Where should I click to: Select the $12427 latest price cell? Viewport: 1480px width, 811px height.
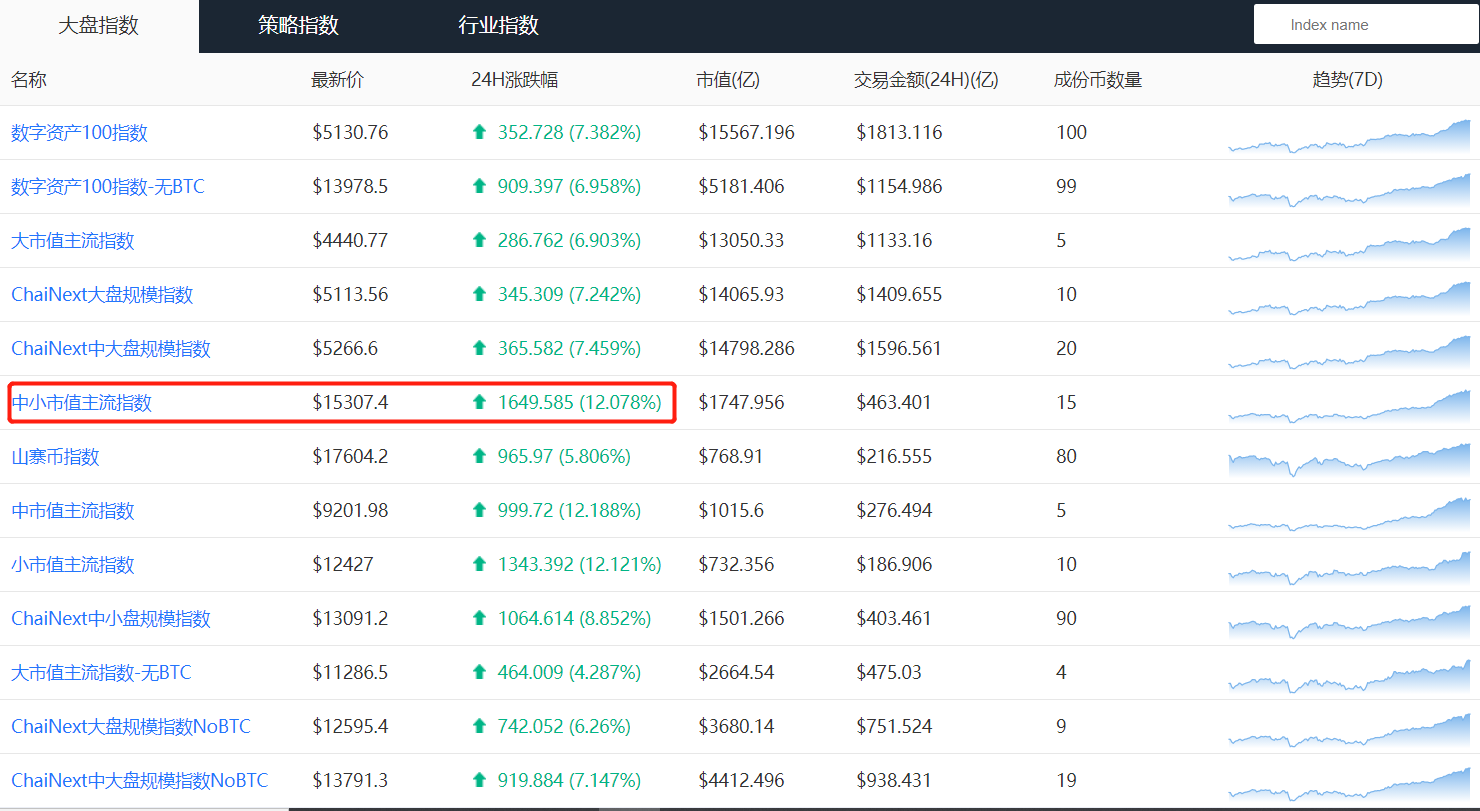pos(343,565)
